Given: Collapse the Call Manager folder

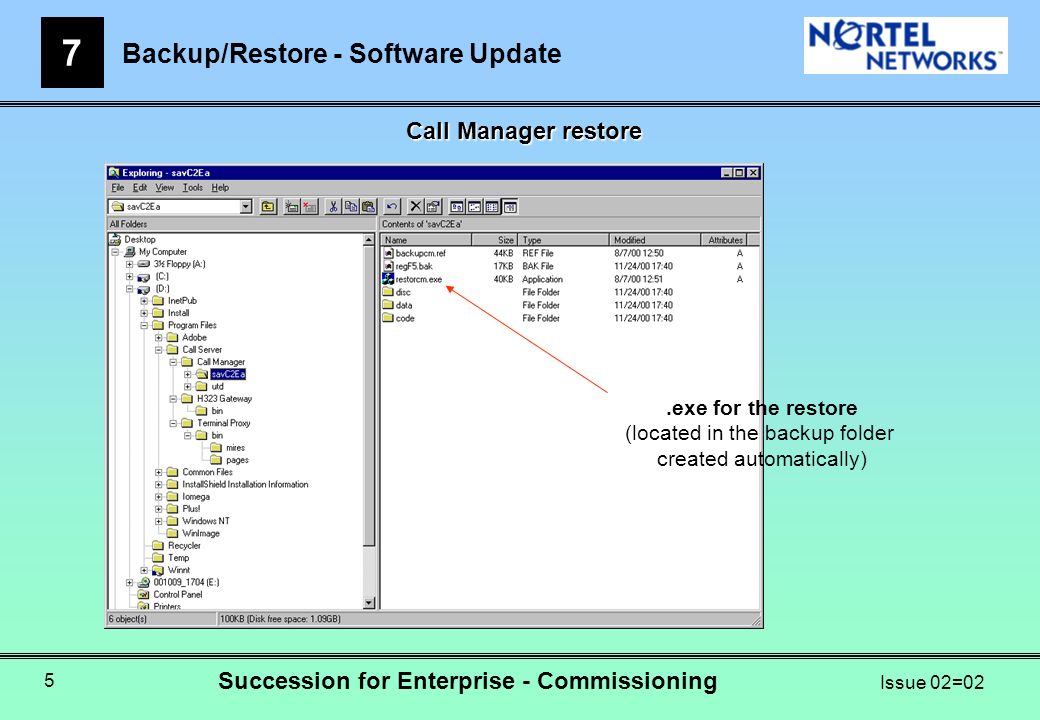Looking at the screenshot, I should (173, 362).
